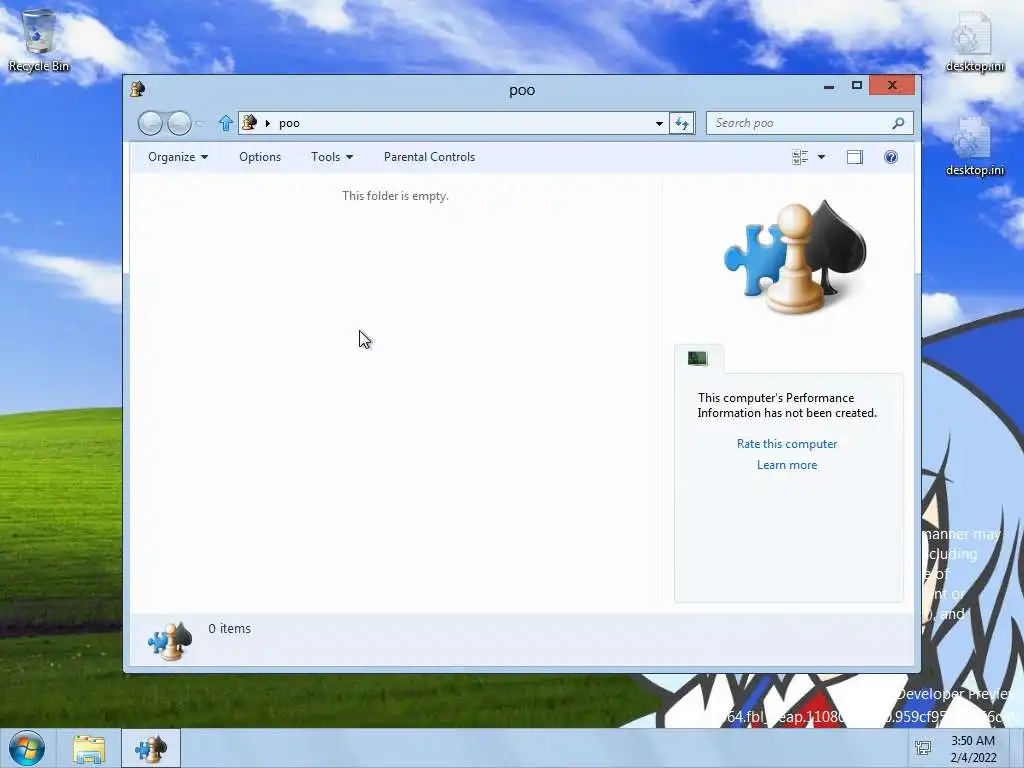Select the Recycle Bin desktop icon
This screenshot has width=1024, height=768.
point(39,40)
